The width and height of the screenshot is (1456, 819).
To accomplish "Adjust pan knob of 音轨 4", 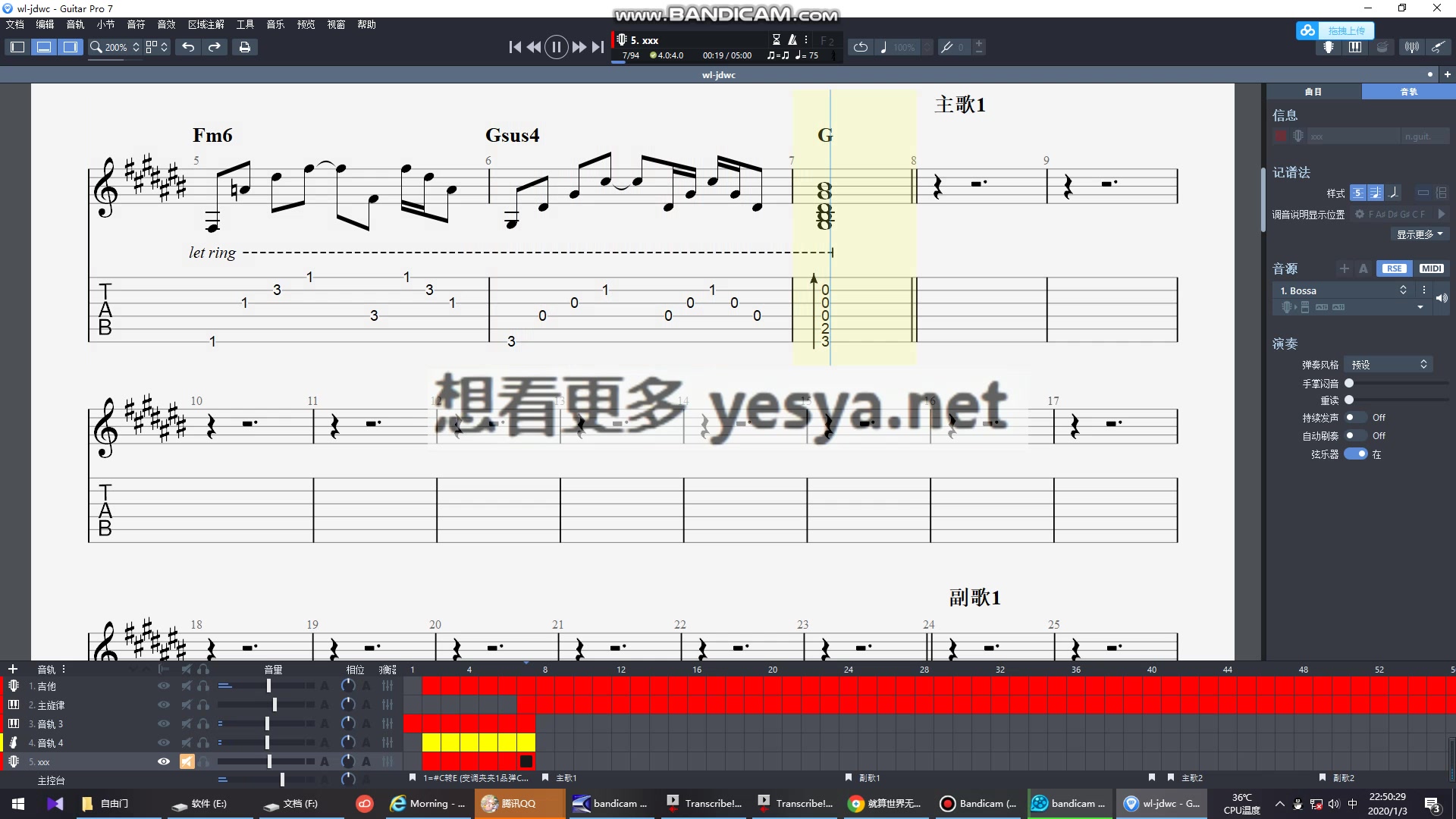I will (348, 742).
